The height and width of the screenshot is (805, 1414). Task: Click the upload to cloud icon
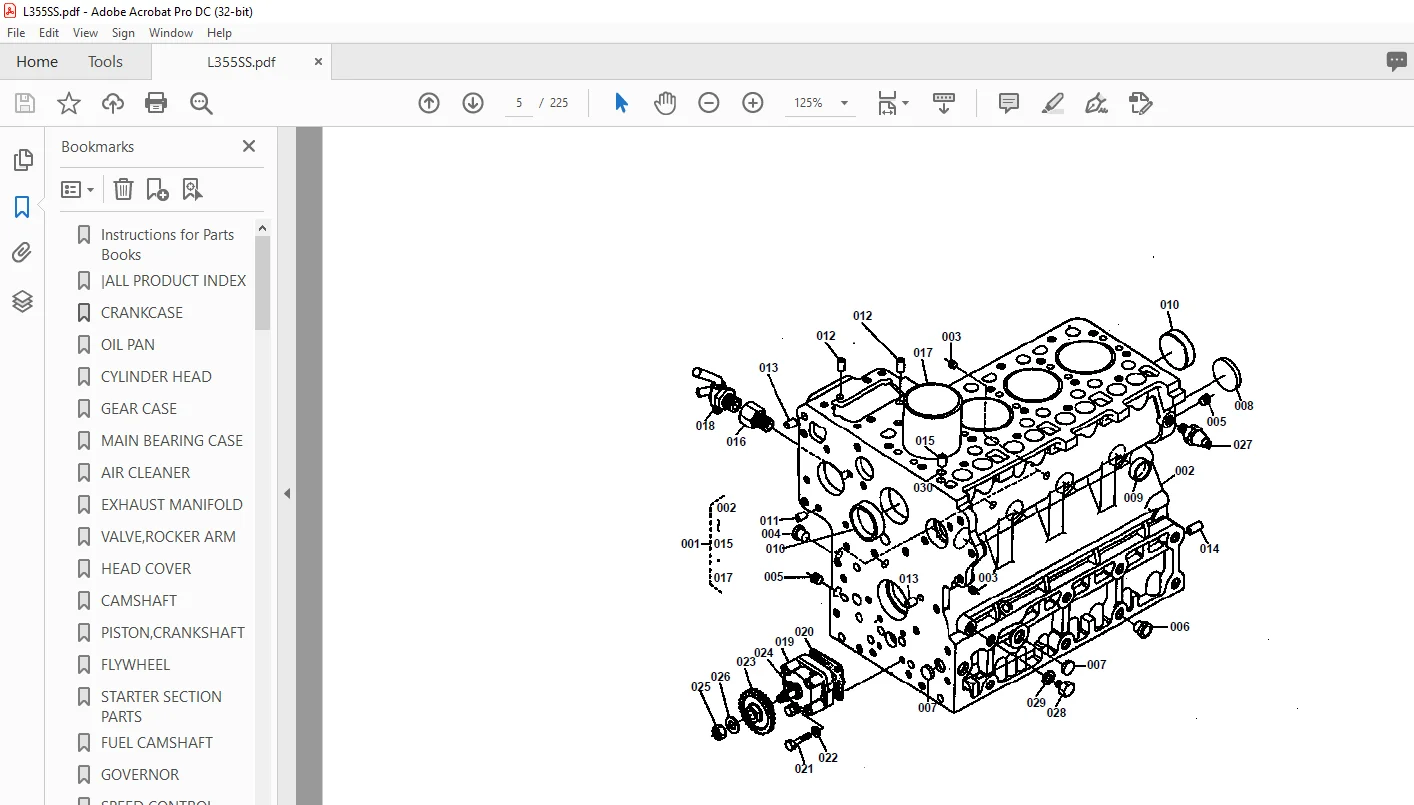pyautogui.click(x=113, y=103)
